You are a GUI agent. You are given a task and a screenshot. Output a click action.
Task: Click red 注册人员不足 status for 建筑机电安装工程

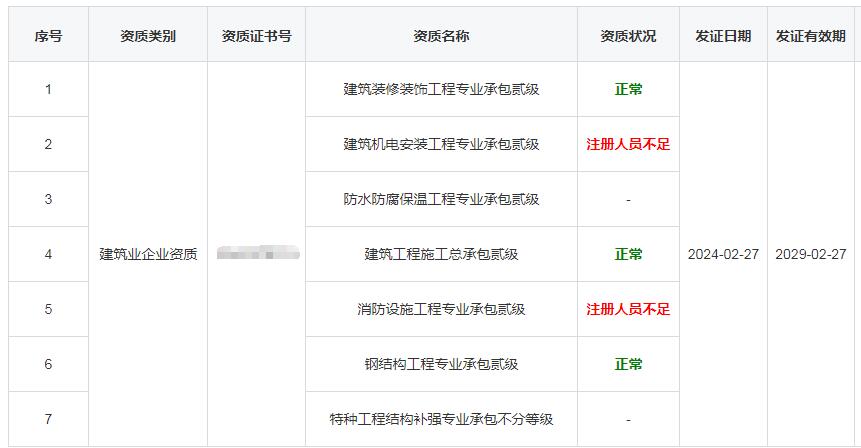628,144
